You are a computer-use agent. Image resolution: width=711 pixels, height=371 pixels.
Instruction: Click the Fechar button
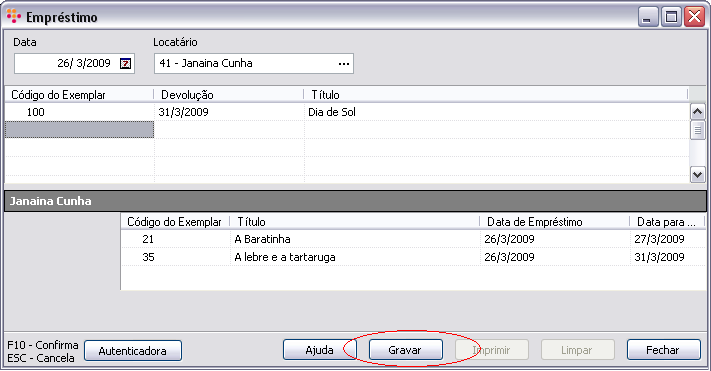tap(663, 350)
